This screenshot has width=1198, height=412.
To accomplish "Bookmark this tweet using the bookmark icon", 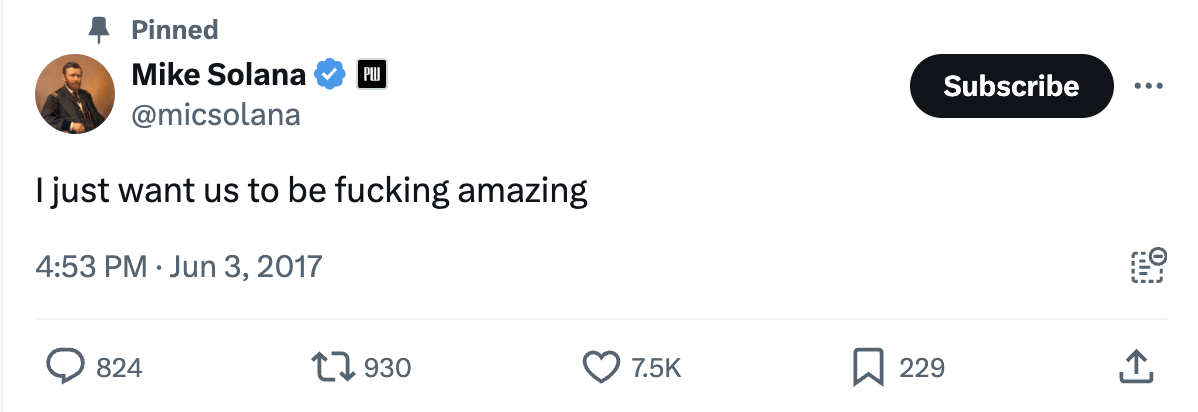I will 866,368.
